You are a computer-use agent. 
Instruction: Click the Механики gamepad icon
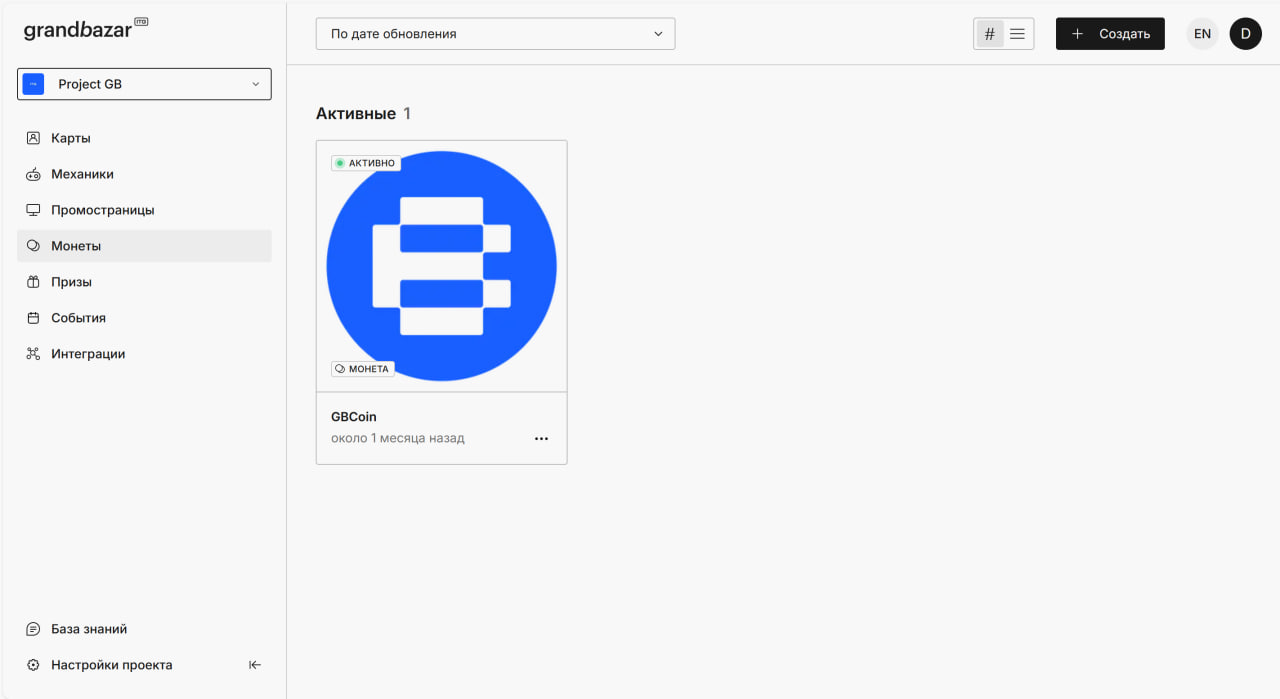[33, 174]
